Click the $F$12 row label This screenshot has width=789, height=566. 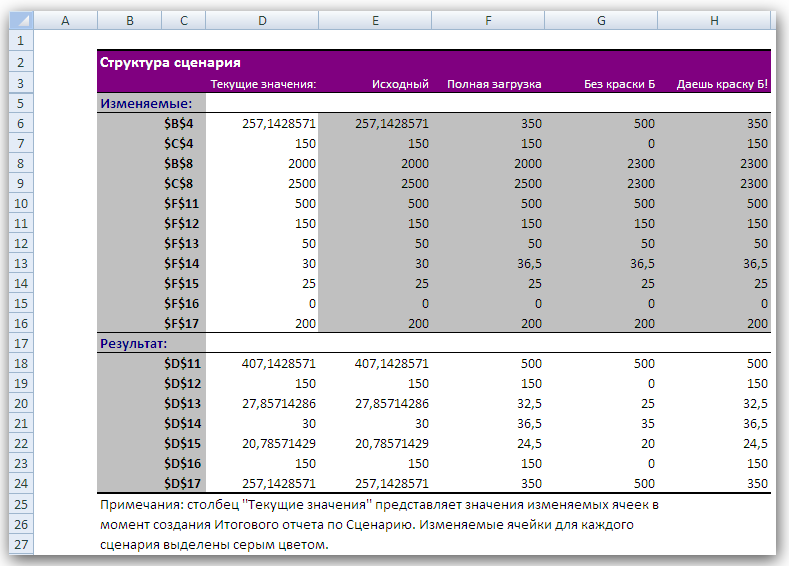[181, 224]
